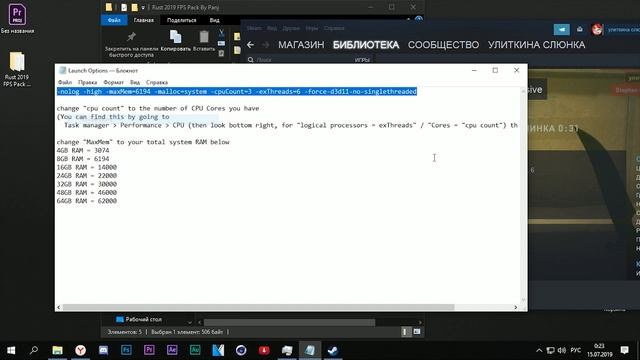Open Windows notification center
Screen dimensions: 640x360
click(x=624, y=350)
